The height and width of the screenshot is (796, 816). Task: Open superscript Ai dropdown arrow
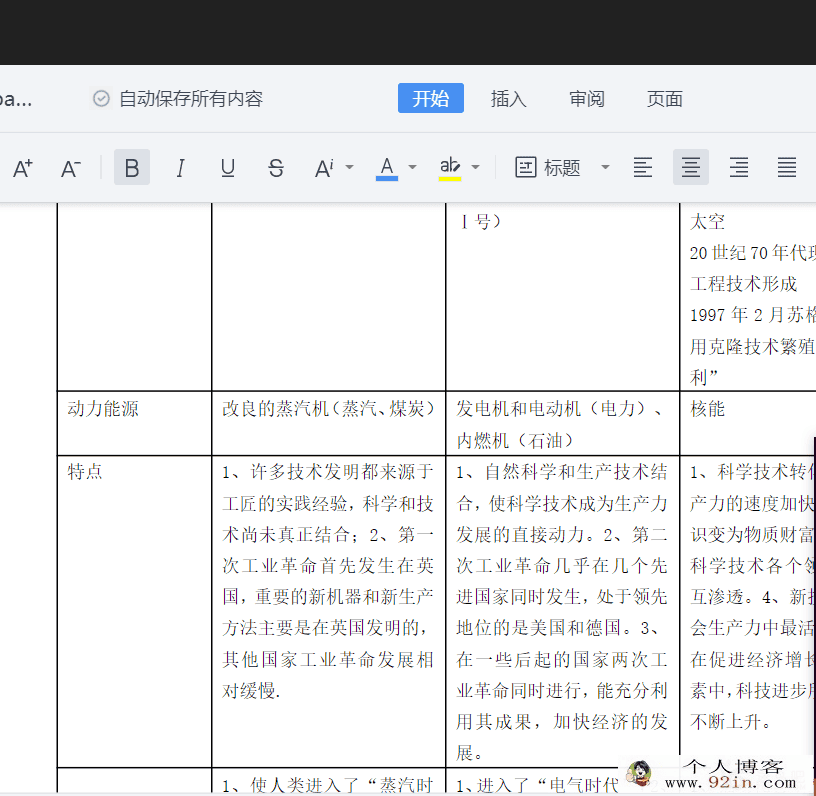[x=350, y=168]
